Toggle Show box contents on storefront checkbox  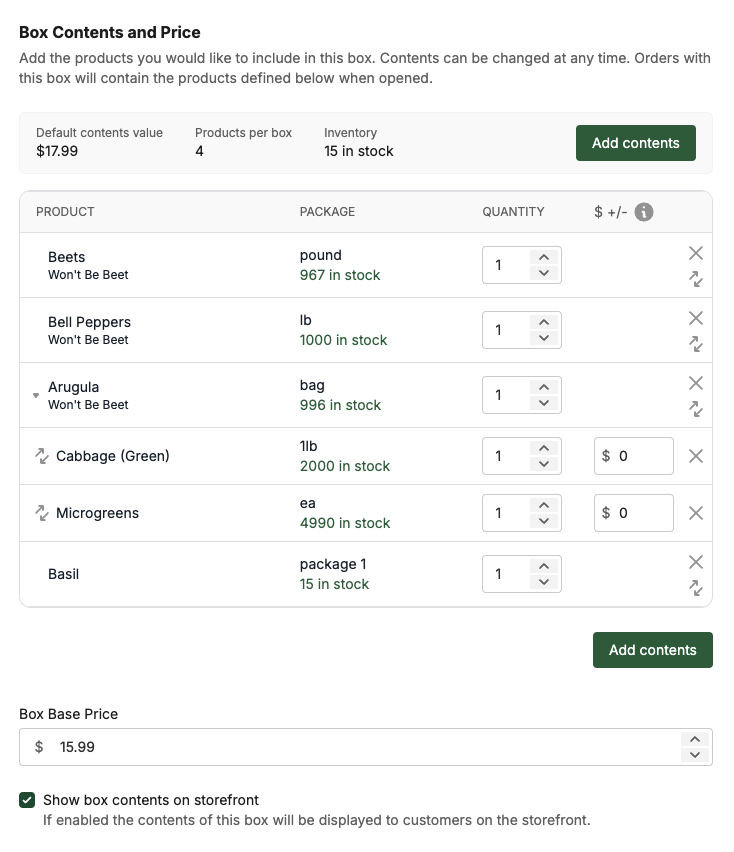coord(27,800)
